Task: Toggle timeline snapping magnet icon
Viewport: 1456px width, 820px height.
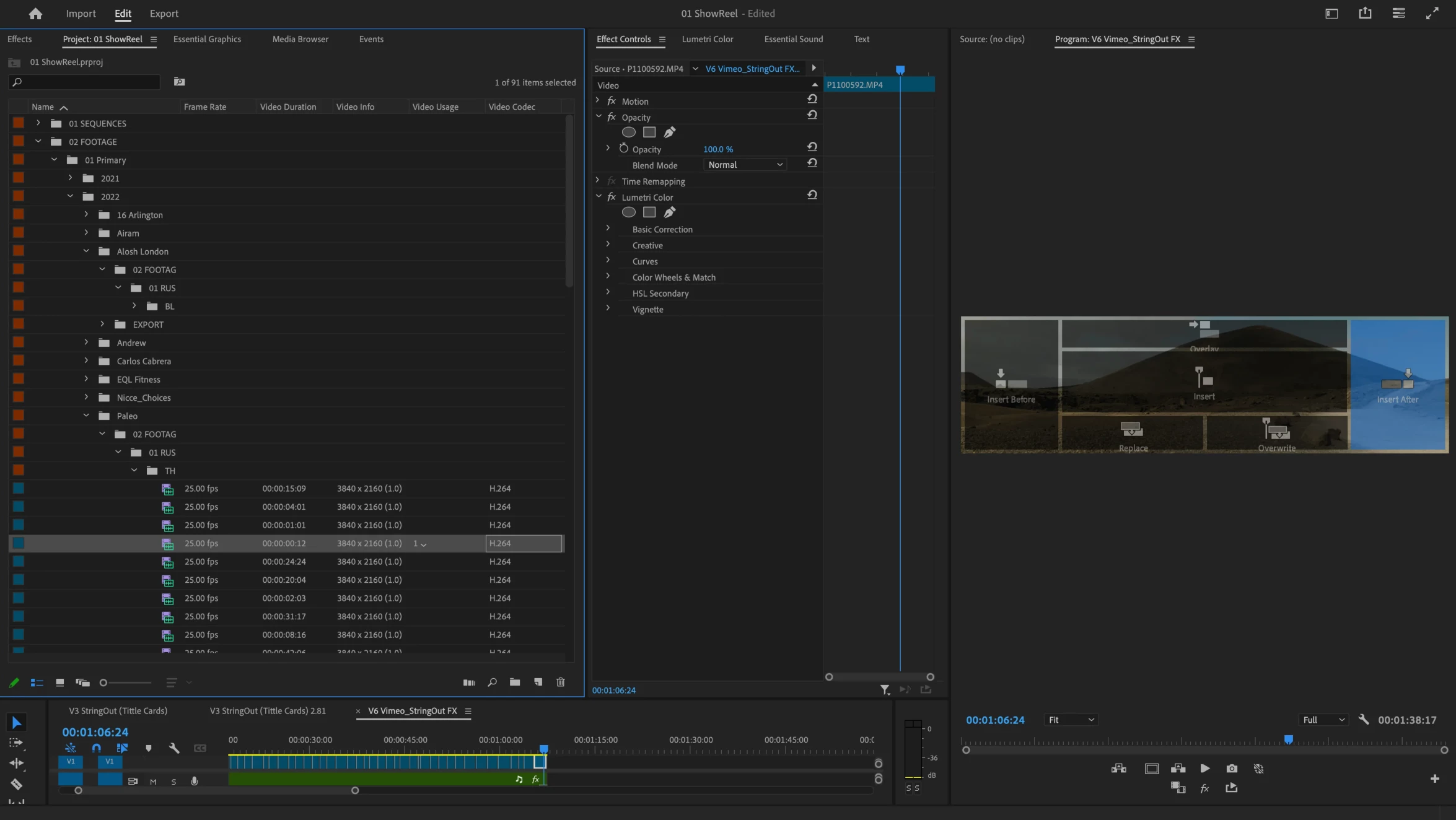Action: click(96, 748)
